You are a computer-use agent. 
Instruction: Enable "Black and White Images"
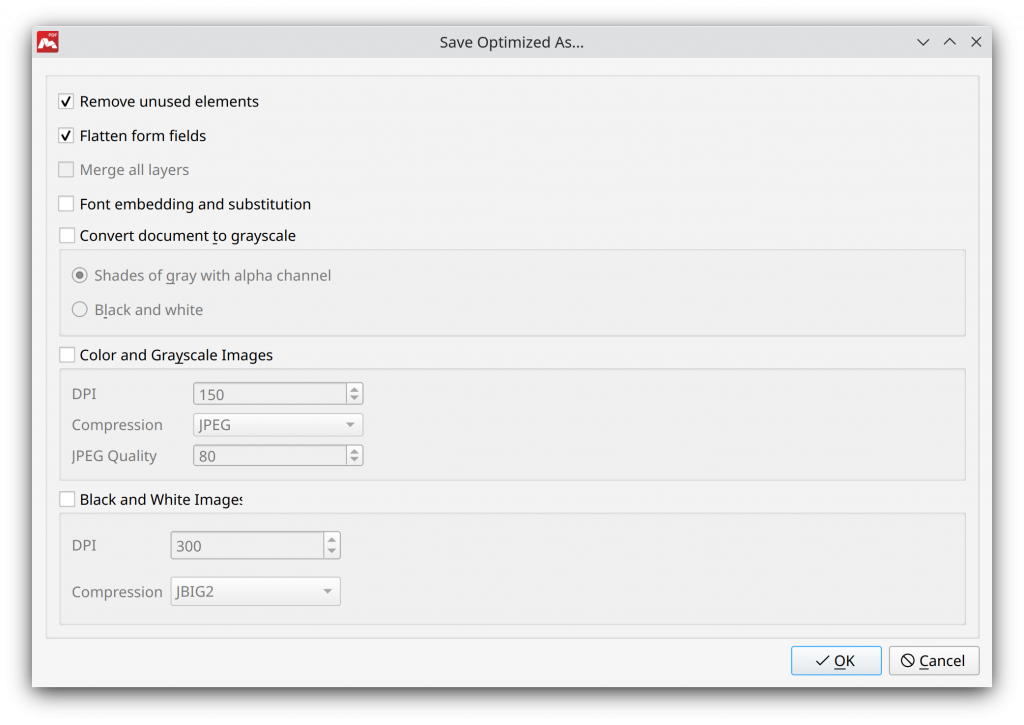click(x=67, y=499)
